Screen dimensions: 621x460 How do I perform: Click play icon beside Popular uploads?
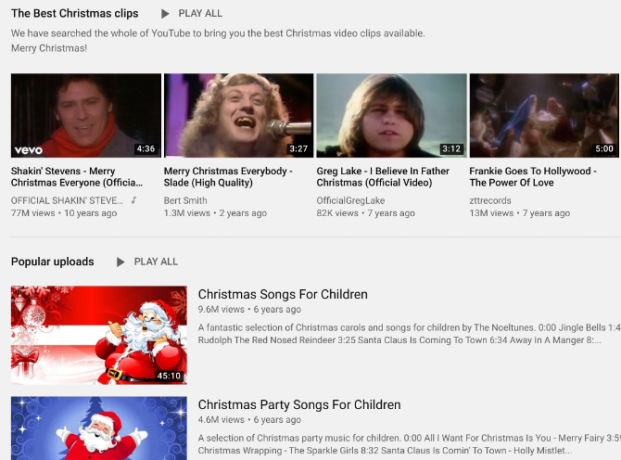tap(120, 262)
